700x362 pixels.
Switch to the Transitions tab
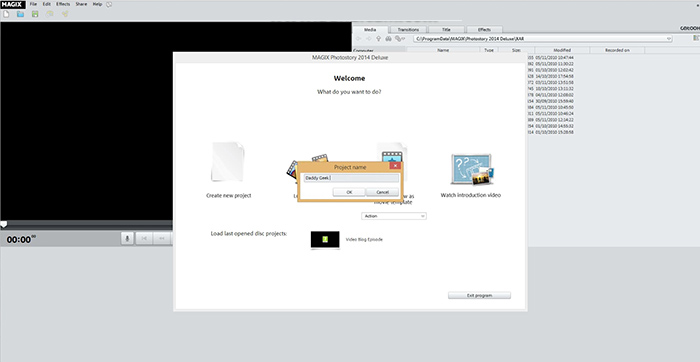pyautogui.click(x=408, y=29)
